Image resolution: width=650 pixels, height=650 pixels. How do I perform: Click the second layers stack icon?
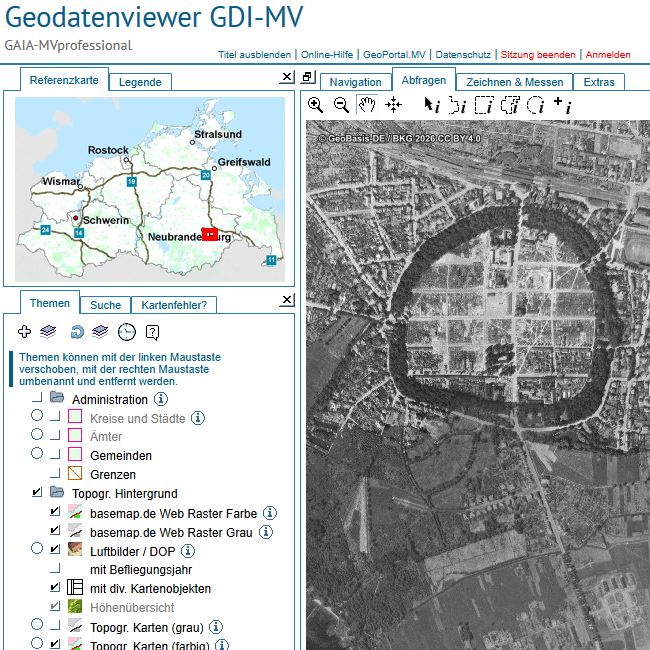[100, 332]
